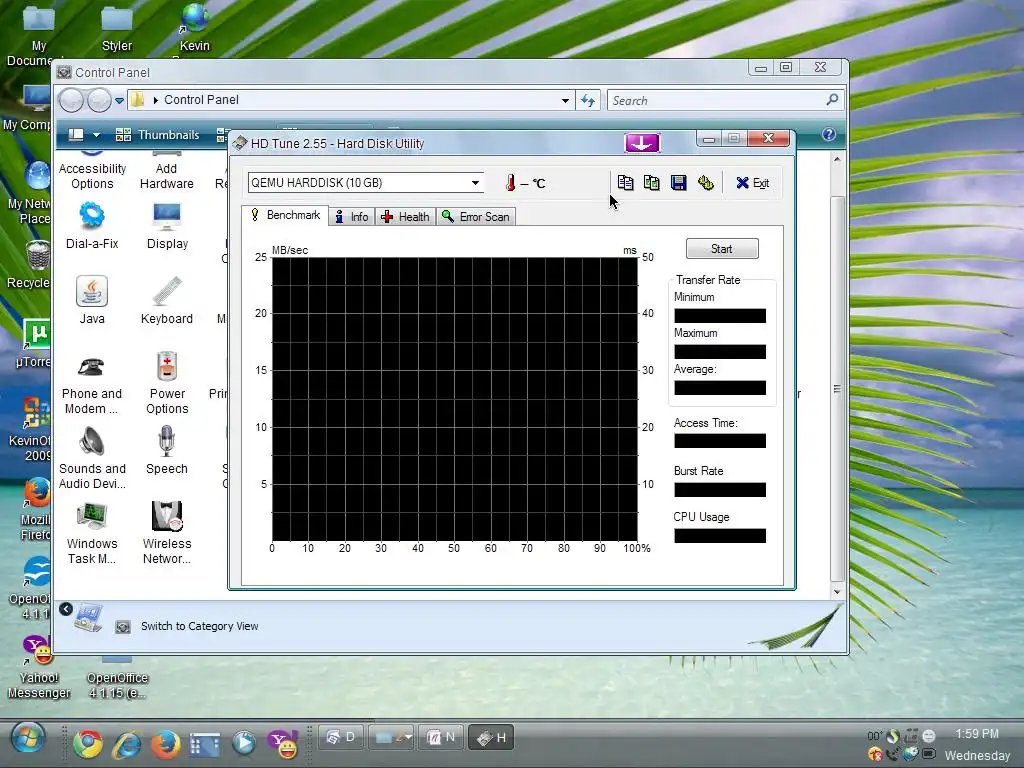Switch to the N taskbar button
This screenshot has width=1024, height=768.
coord(441,737)
